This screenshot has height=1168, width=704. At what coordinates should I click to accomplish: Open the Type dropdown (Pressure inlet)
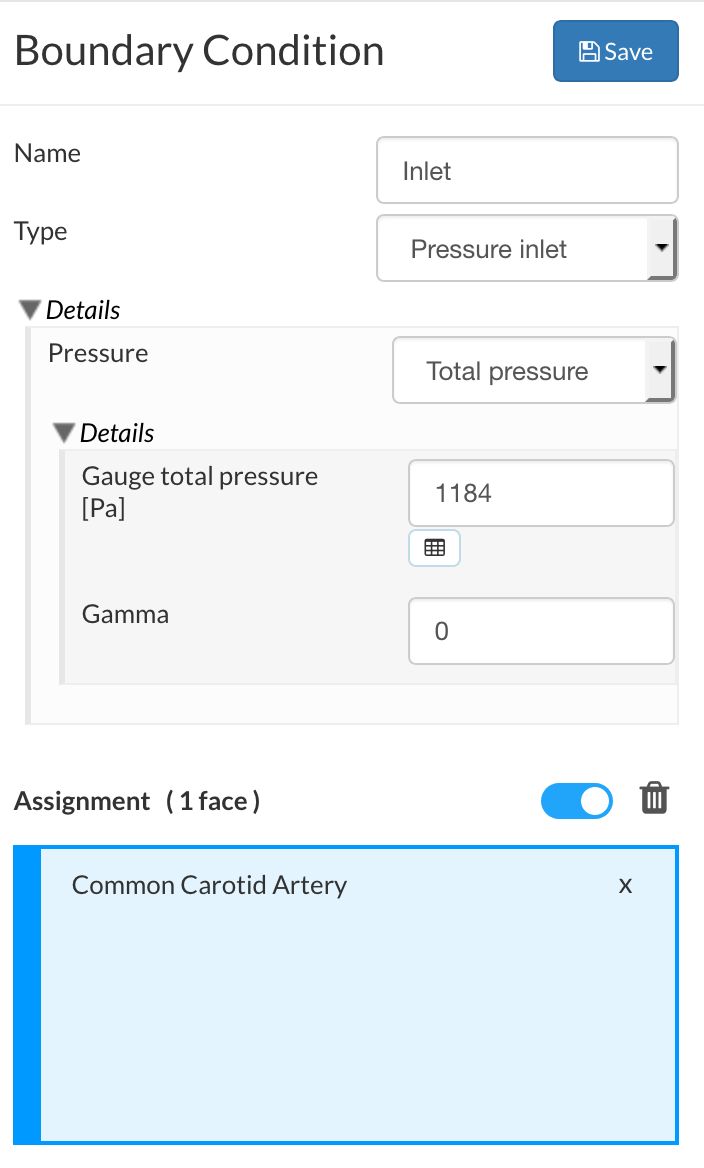pyautogui.click(x=510, y=249)
